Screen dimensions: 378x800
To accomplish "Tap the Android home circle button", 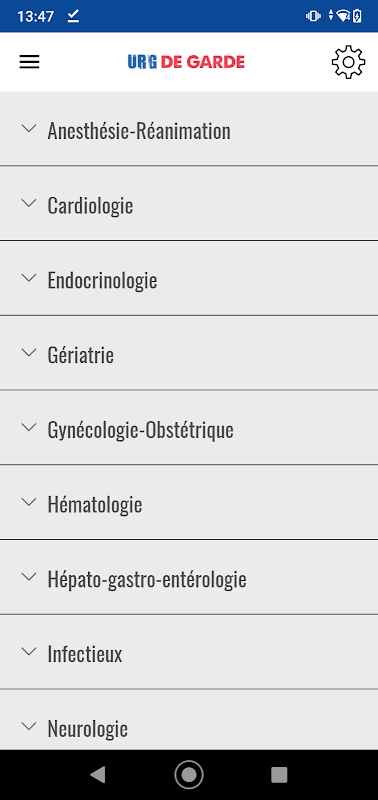I will click(189, 774).
